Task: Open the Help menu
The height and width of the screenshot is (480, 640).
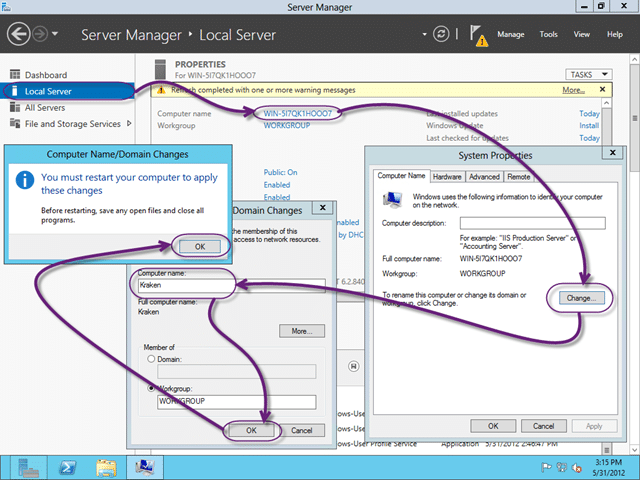Action: 615,34
